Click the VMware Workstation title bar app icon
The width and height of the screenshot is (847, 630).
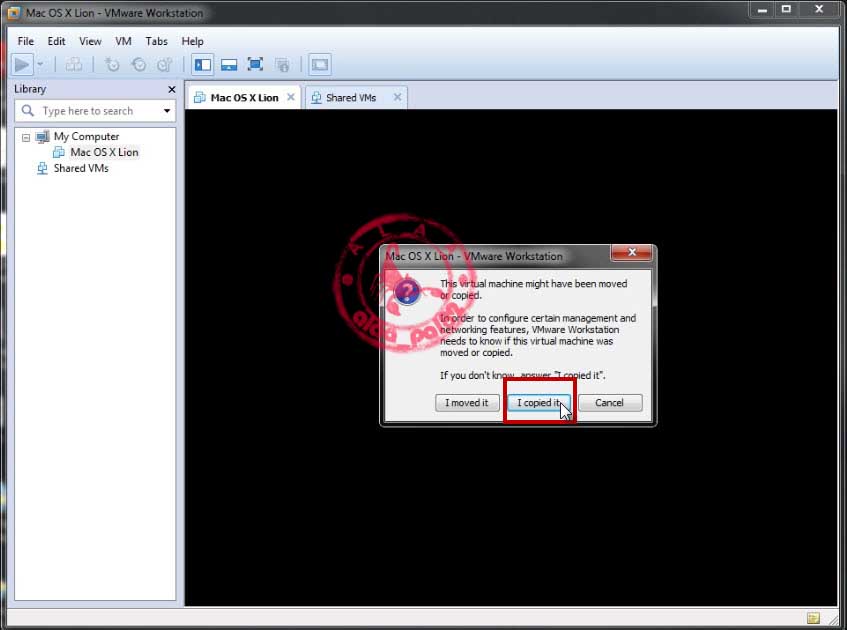point(14,13)
